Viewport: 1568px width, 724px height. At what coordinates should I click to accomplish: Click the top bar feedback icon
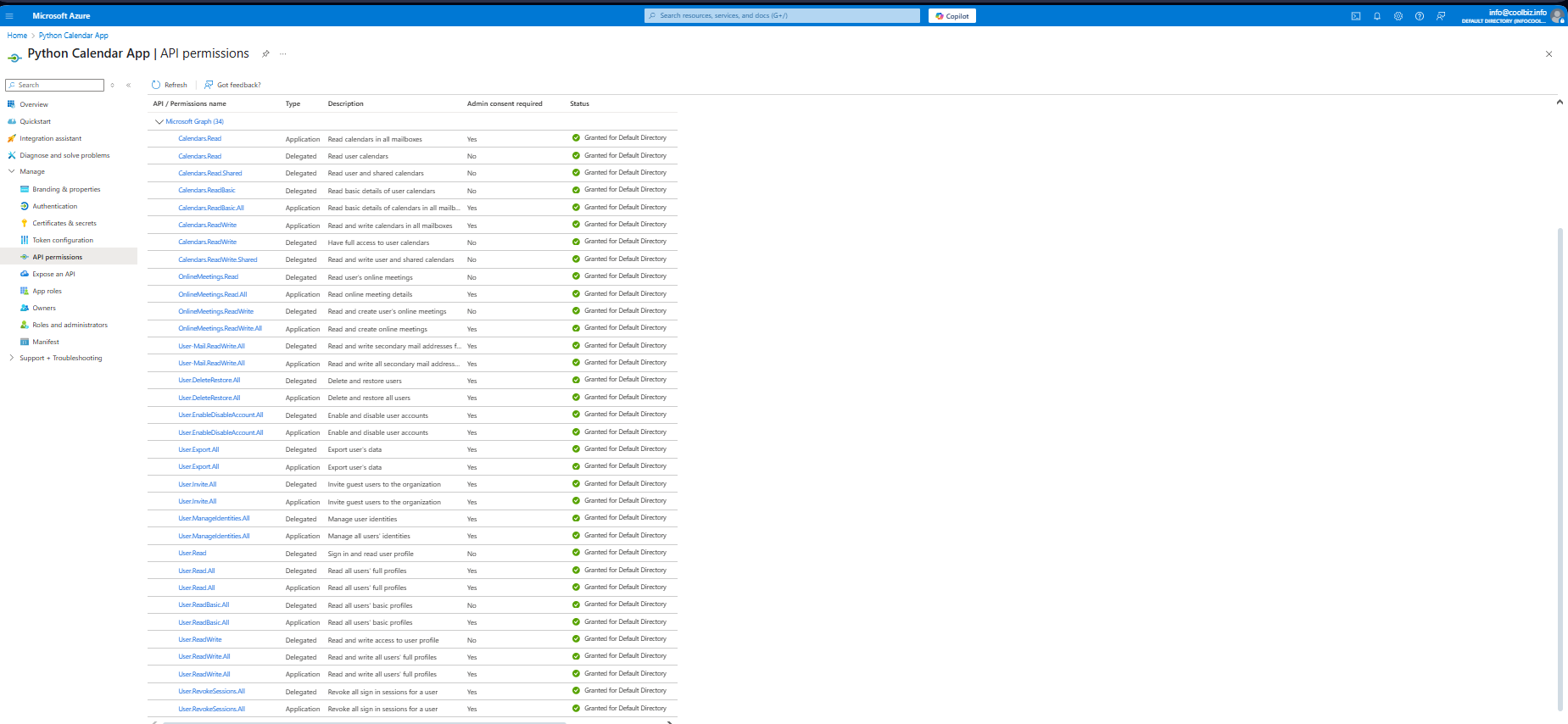pos(1441,16)
